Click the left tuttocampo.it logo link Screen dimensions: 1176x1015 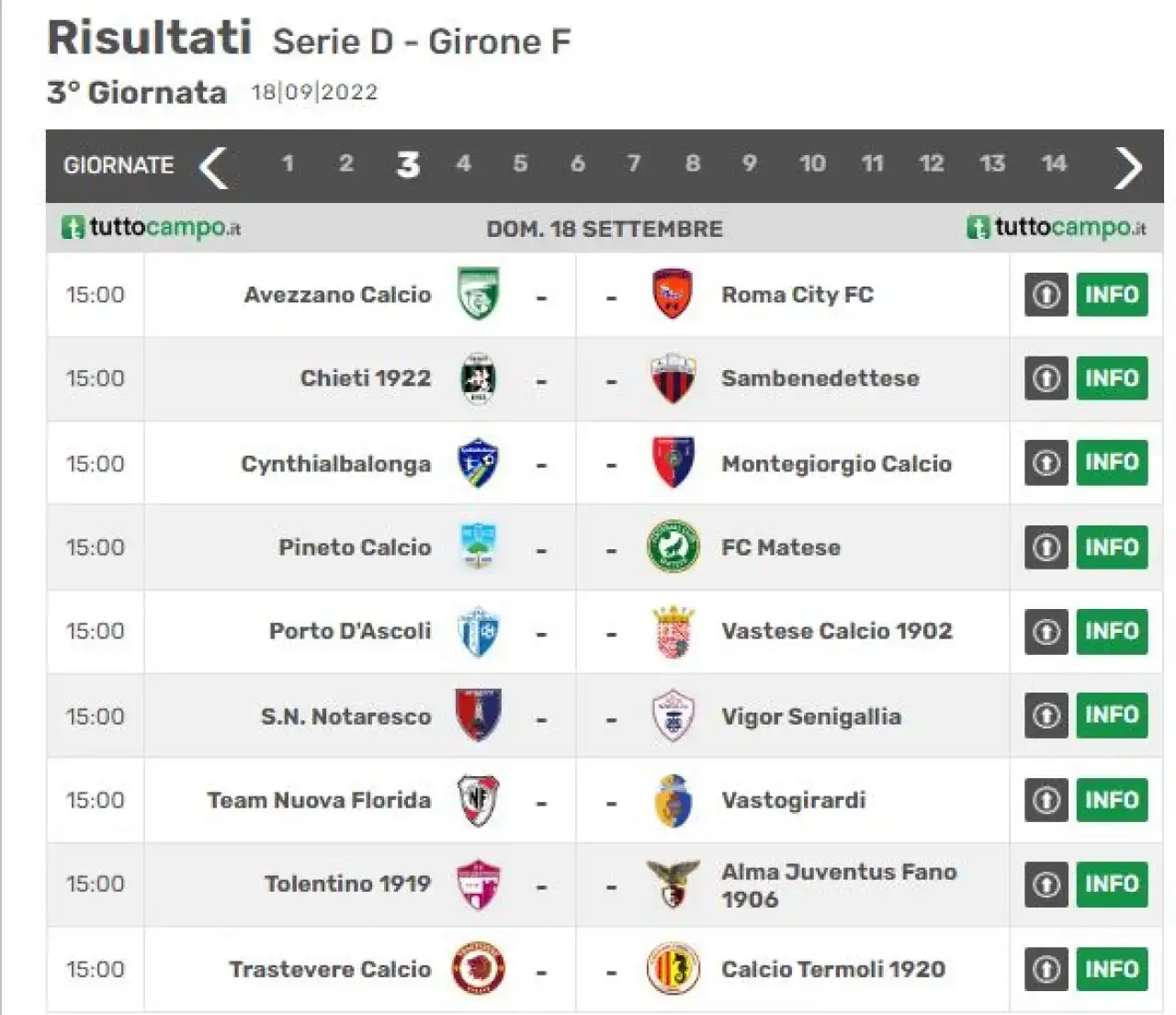(x=152, y=227)
